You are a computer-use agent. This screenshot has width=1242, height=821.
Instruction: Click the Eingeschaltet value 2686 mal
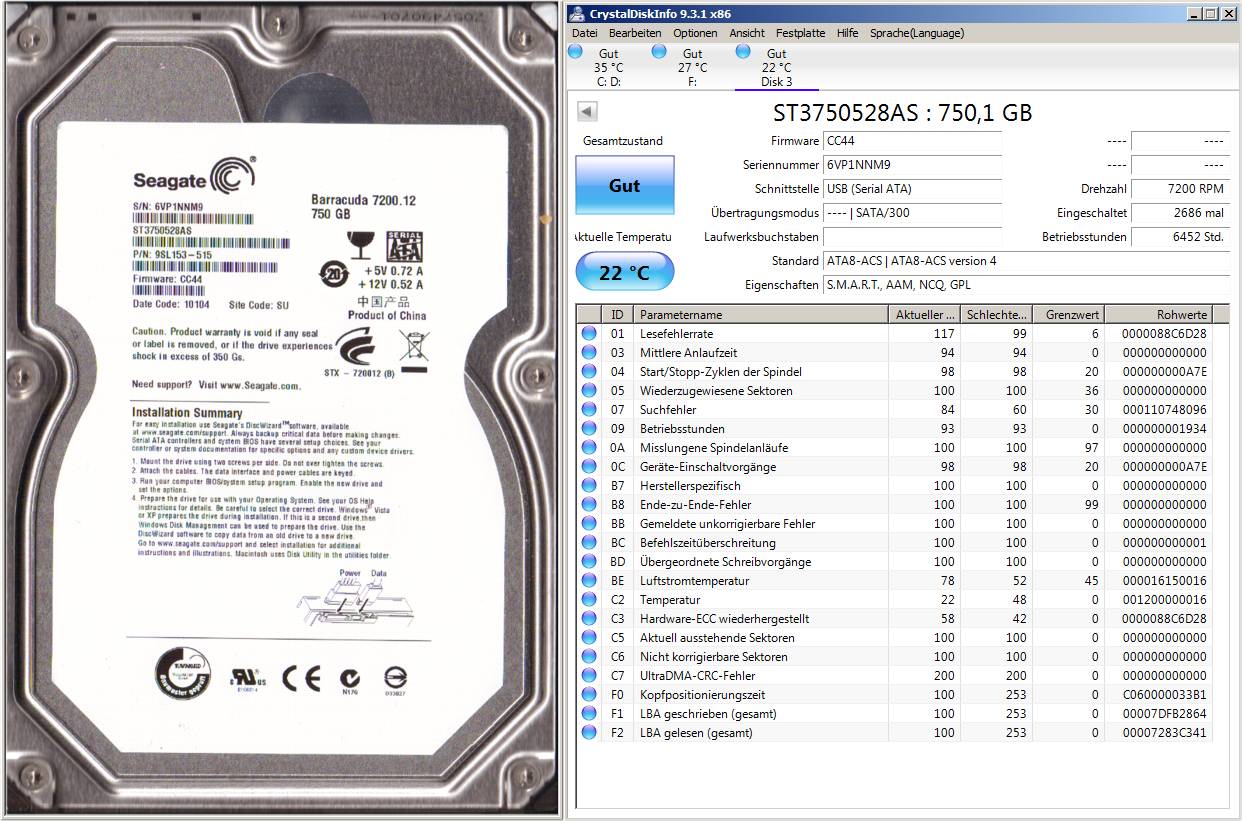(1180, 213)
